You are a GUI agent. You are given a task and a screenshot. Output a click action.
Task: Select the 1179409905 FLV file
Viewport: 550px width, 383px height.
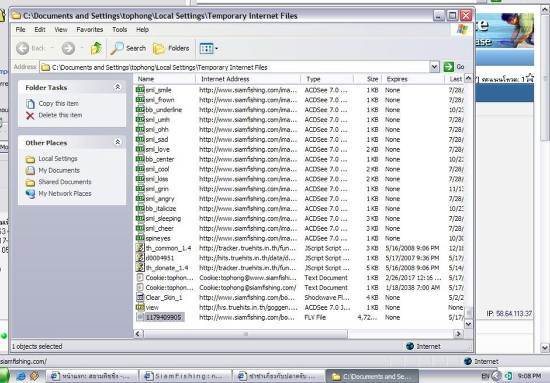163,317
